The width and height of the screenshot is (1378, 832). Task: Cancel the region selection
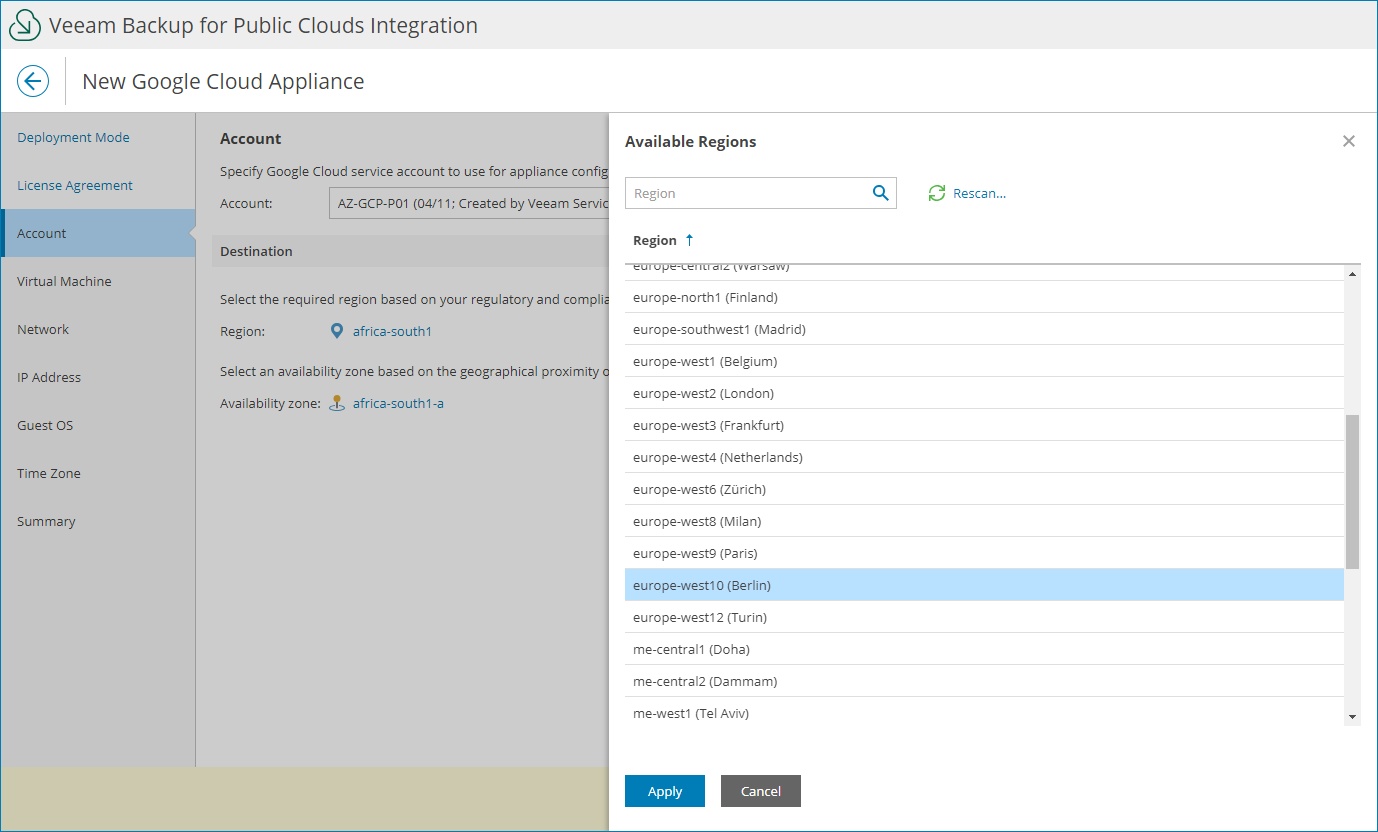point(760,791)
